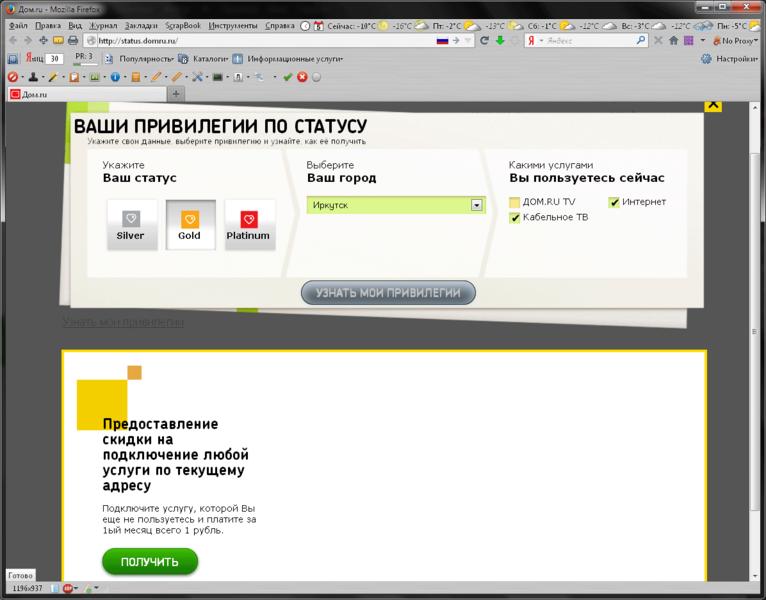Select the Silver status option
Image resolution: width=766 pixels, height=600 pixels.
132,225
